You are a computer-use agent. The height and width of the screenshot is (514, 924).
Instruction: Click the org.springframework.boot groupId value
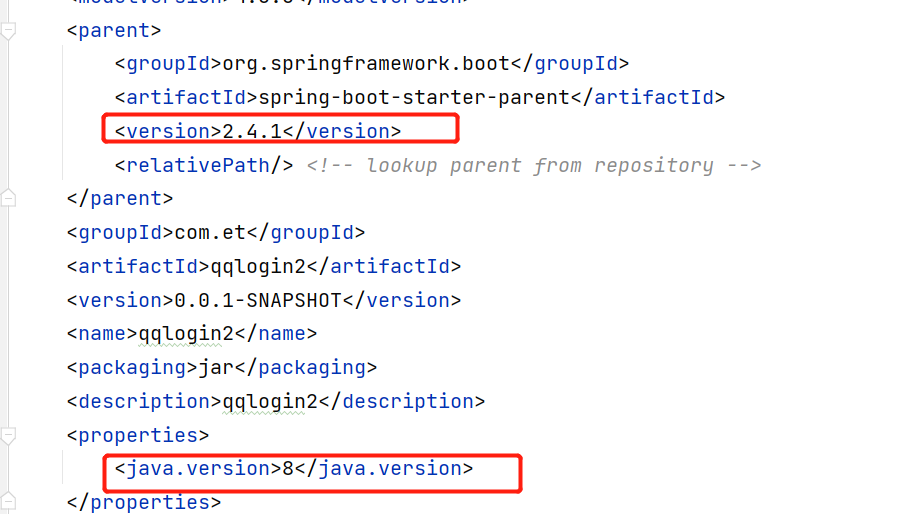366,64
